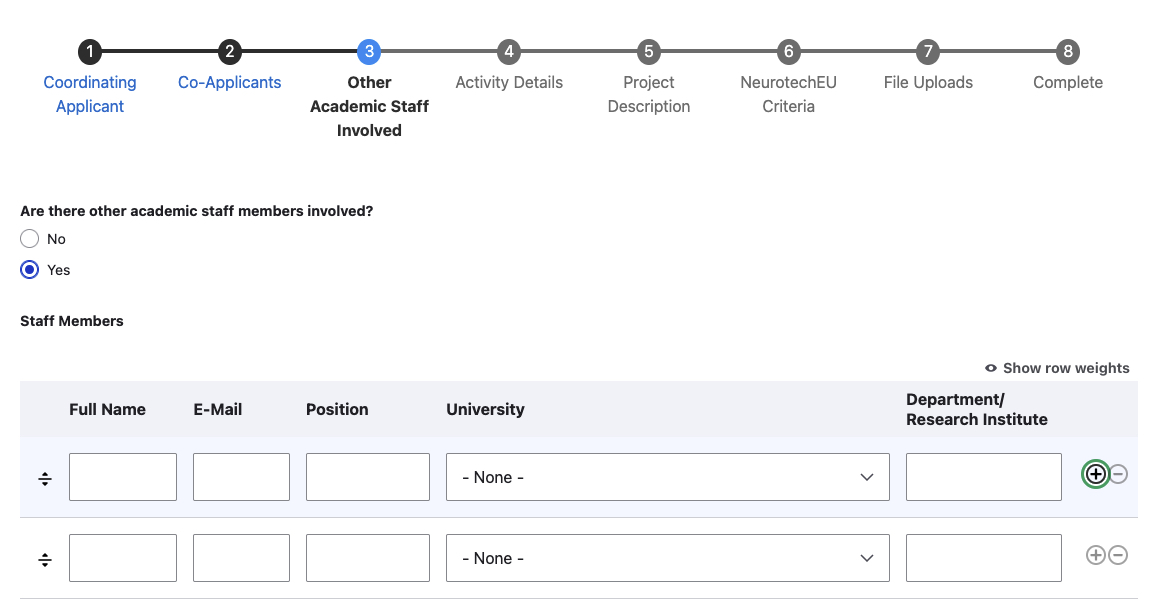Click the add row plus icon in first row
1156x616 pixels.
pos(1096,474)
